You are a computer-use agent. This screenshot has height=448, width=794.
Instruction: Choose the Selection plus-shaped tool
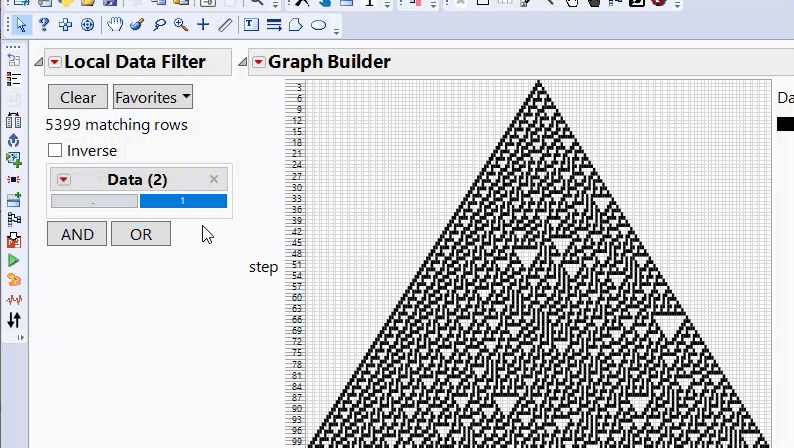pyautogui.click(x=65, y=24)
